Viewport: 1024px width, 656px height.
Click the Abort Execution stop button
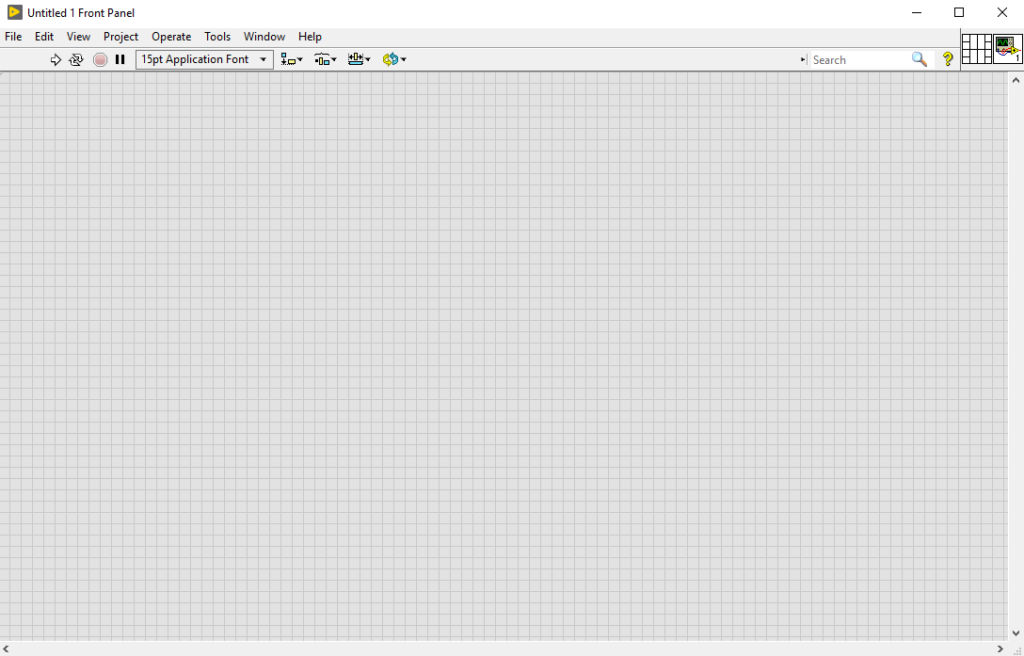(100, 59)
